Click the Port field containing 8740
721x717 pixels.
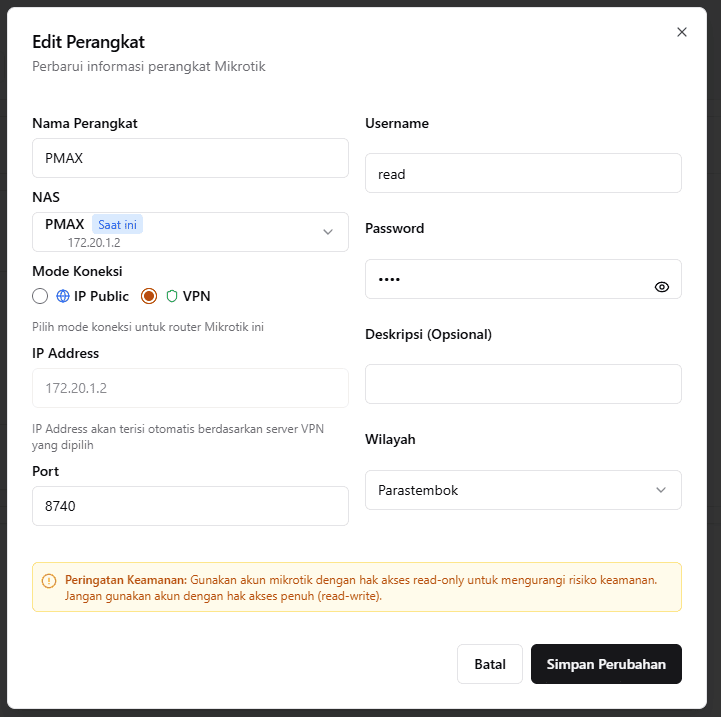coord(190,506)
